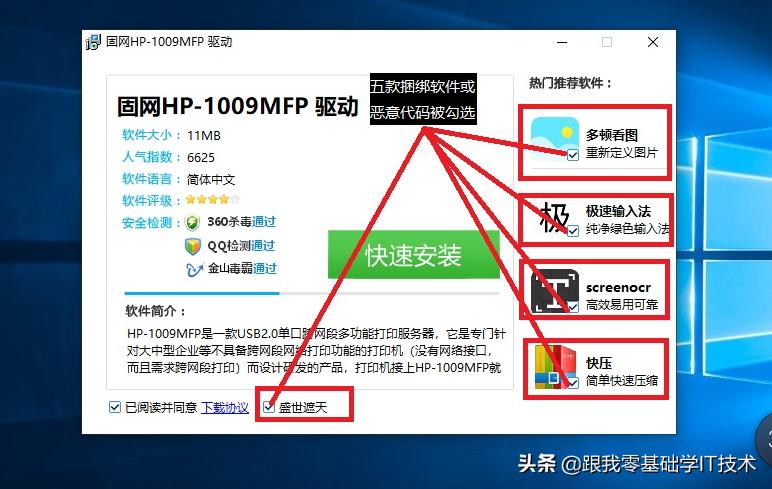
Task: Click the 简体中文 language value
Action: 211,180
